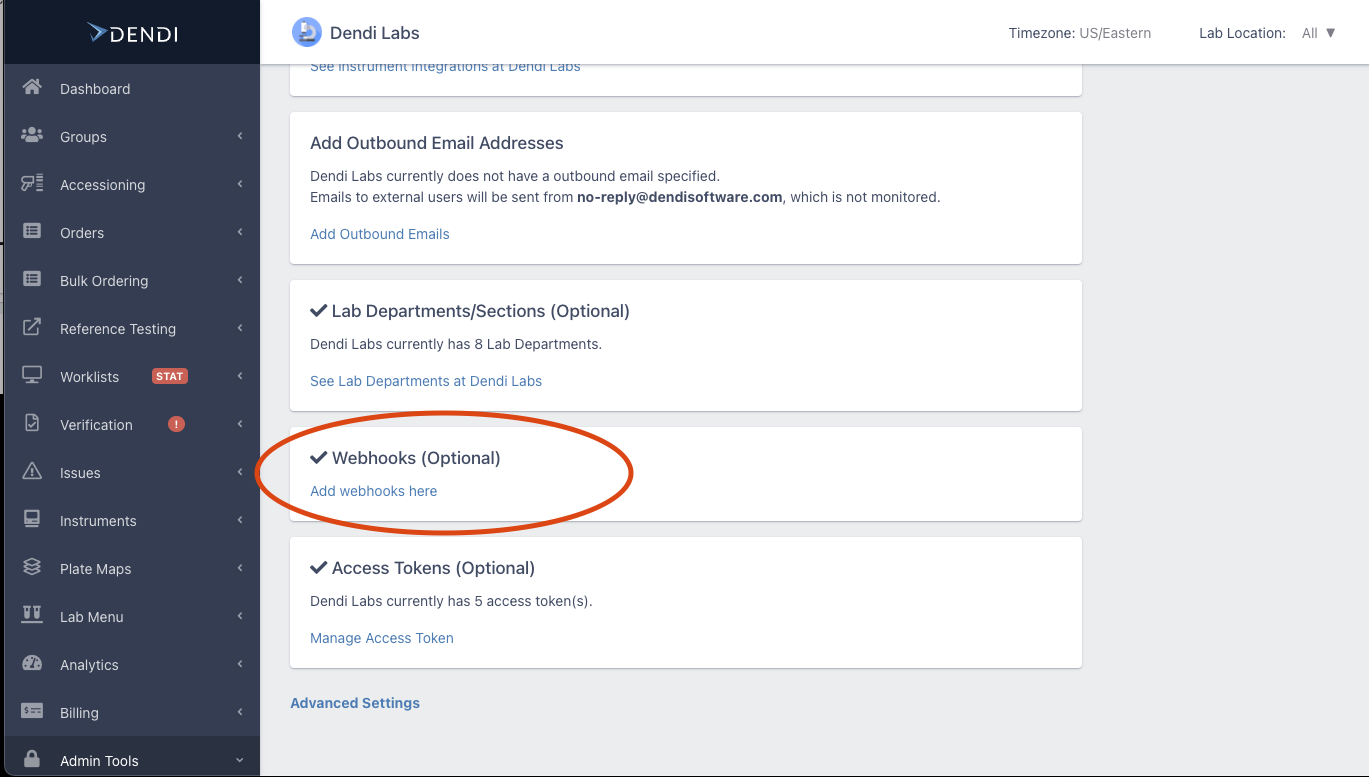Click the Plate Maps layers icon

pyautogui.click(x=31, y=568)
